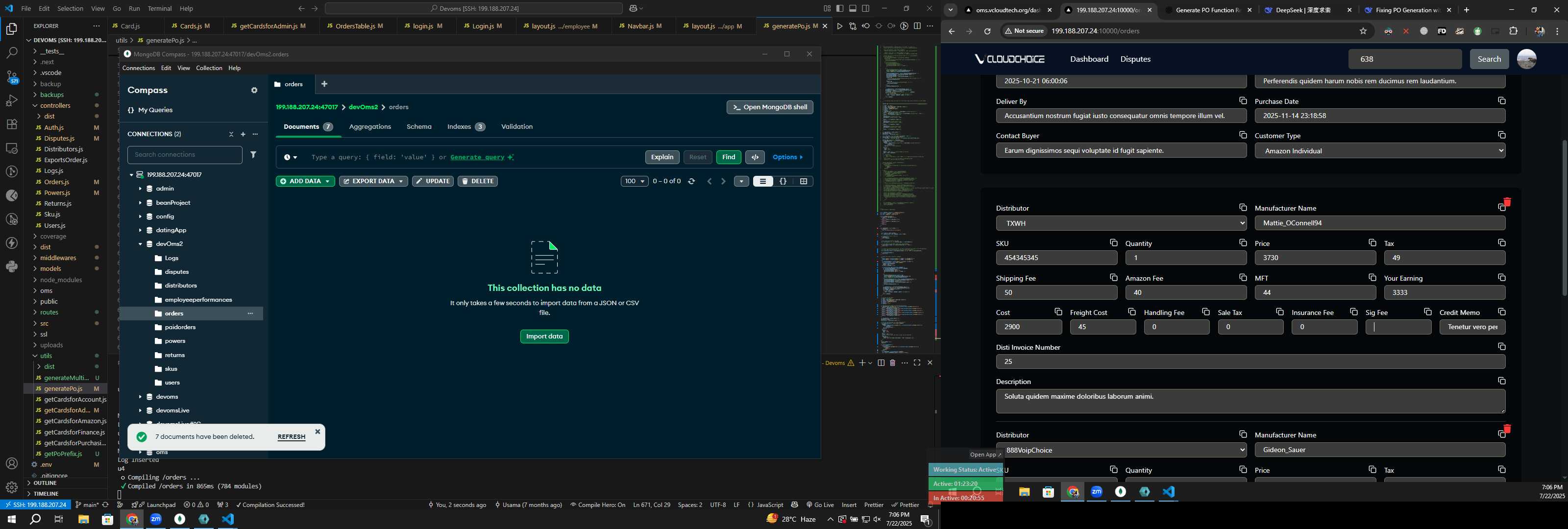The height and width of the screenshot is (529, 1568).
Task: Open Source Control with the 571 badge
Action: tap(12, 77)
